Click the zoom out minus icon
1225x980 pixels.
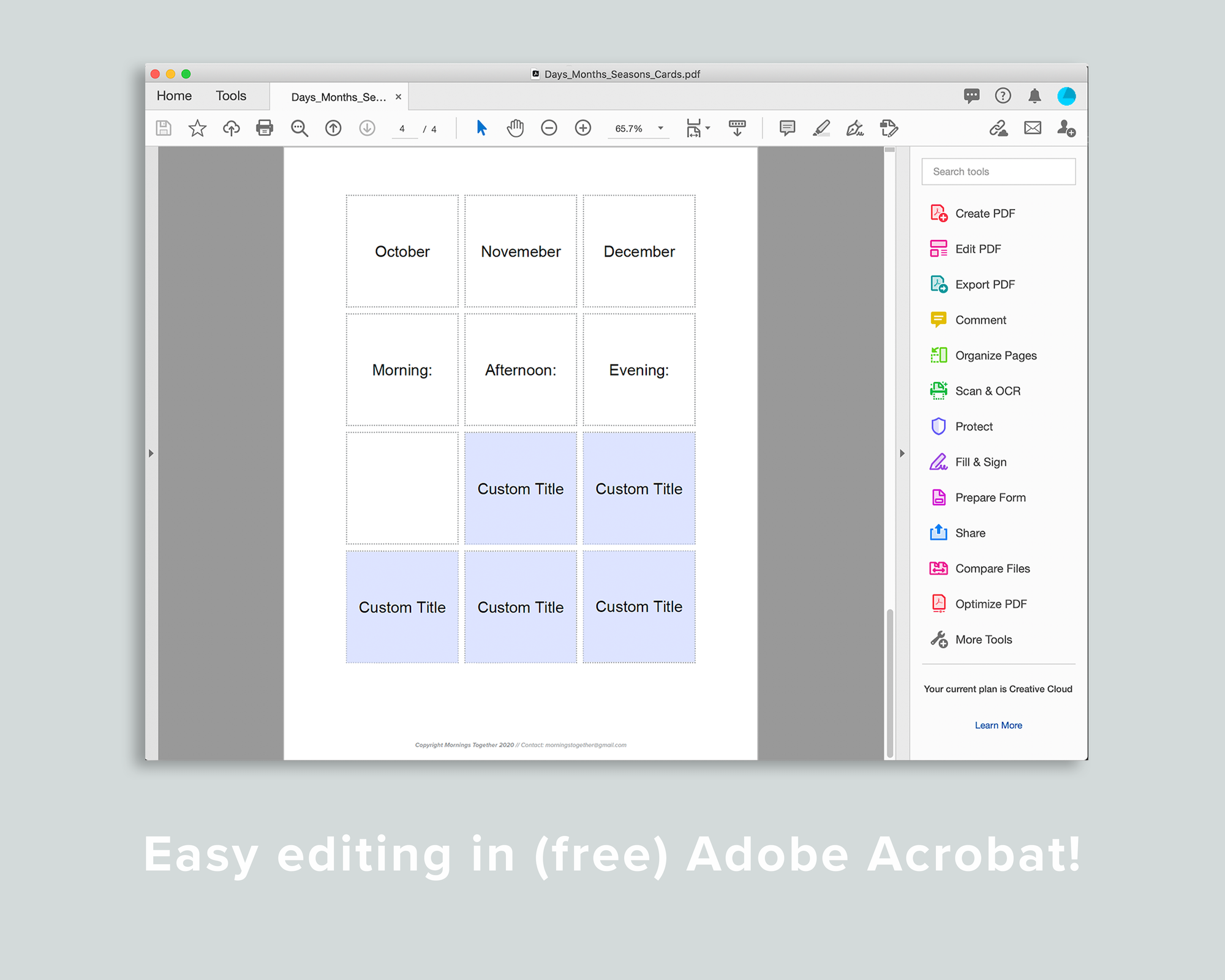[x=549, y=128]
